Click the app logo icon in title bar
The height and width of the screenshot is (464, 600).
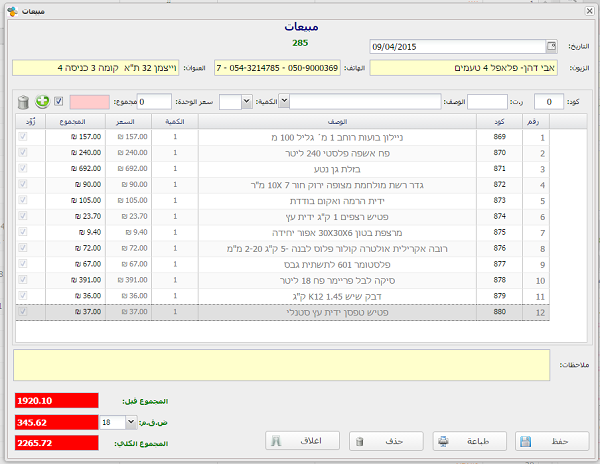(x=12, y=11)
